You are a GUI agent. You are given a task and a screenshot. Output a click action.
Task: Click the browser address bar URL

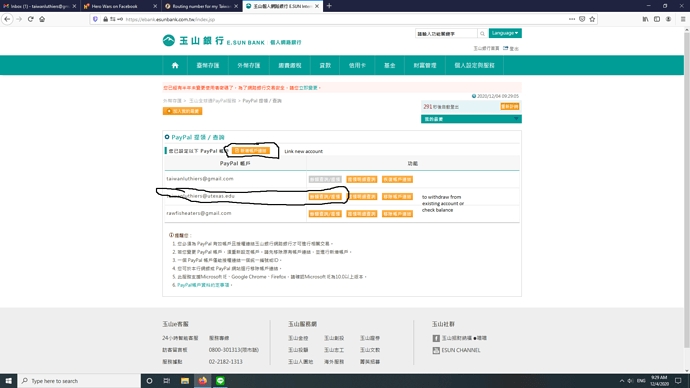pos(170,19)
